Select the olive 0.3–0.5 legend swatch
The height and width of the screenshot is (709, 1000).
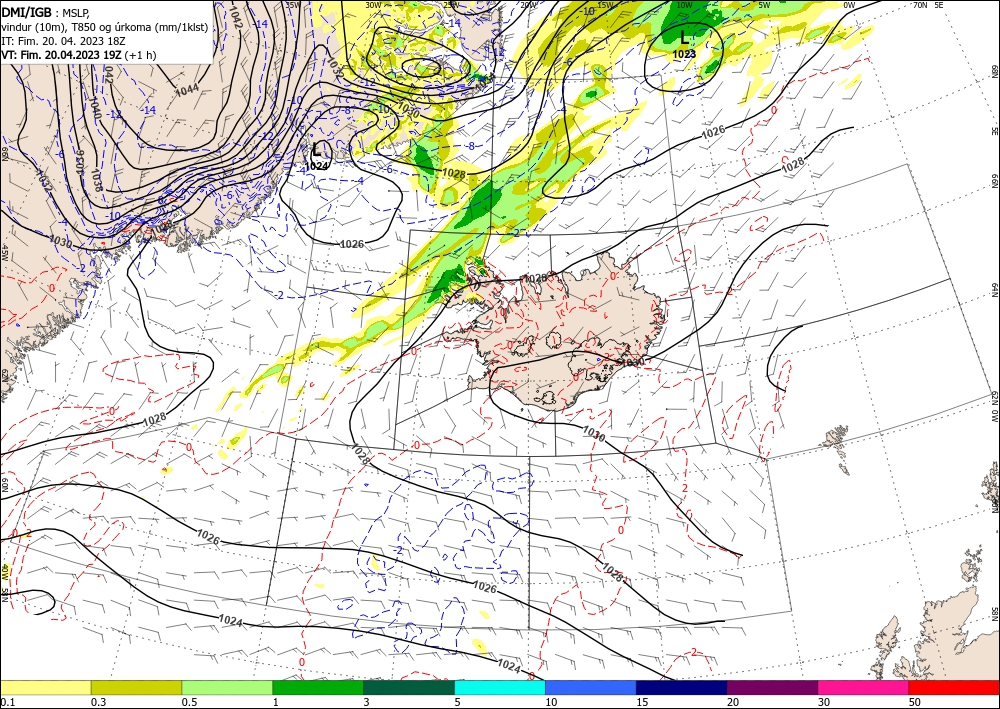(x=136, y=687)
